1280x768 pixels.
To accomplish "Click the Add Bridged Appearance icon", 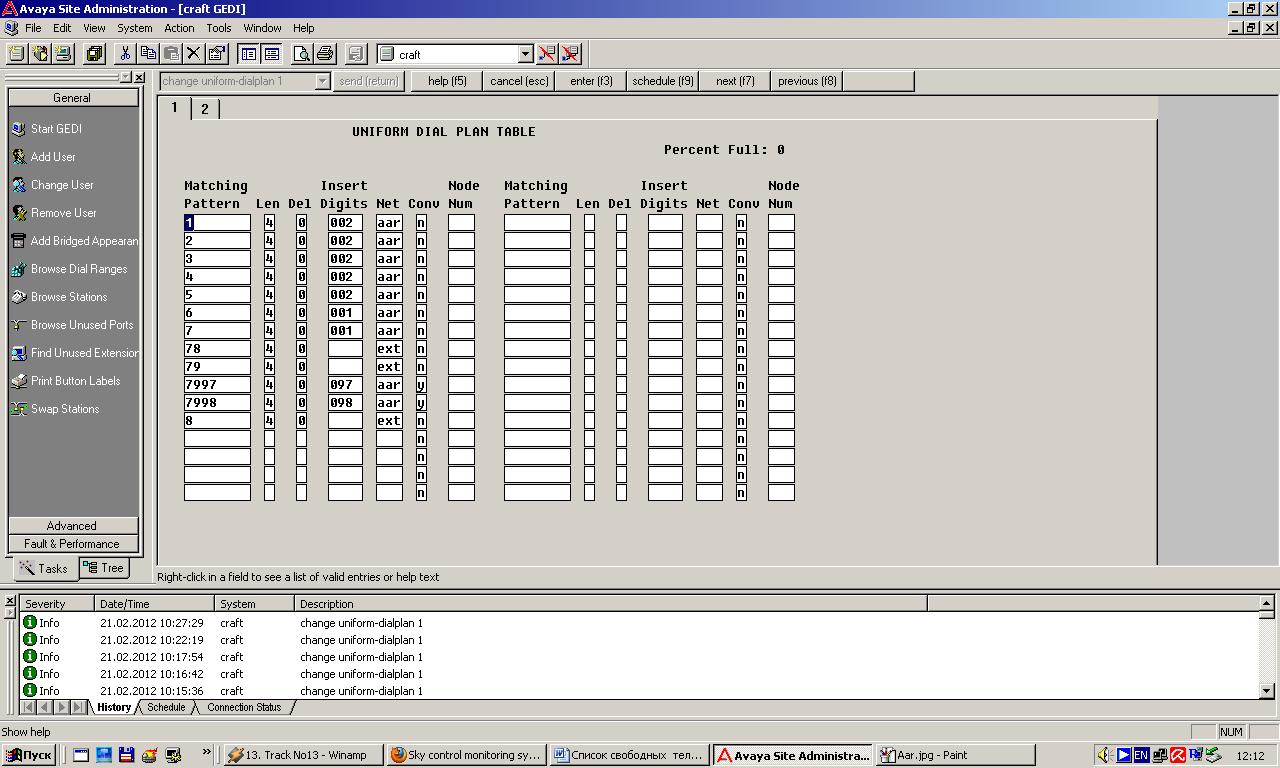I will (x=19, y=241).
